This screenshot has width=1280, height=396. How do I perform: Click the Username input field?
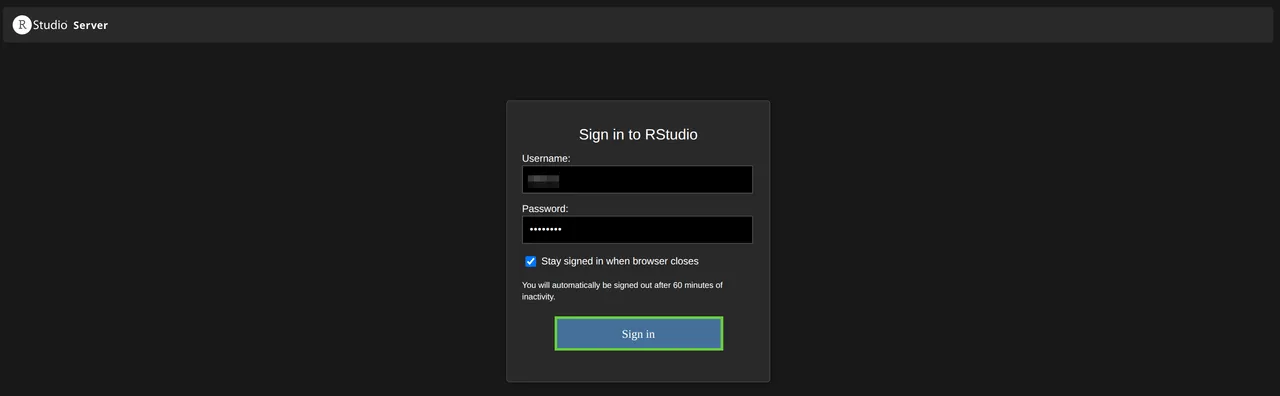[x=637, y=180]
